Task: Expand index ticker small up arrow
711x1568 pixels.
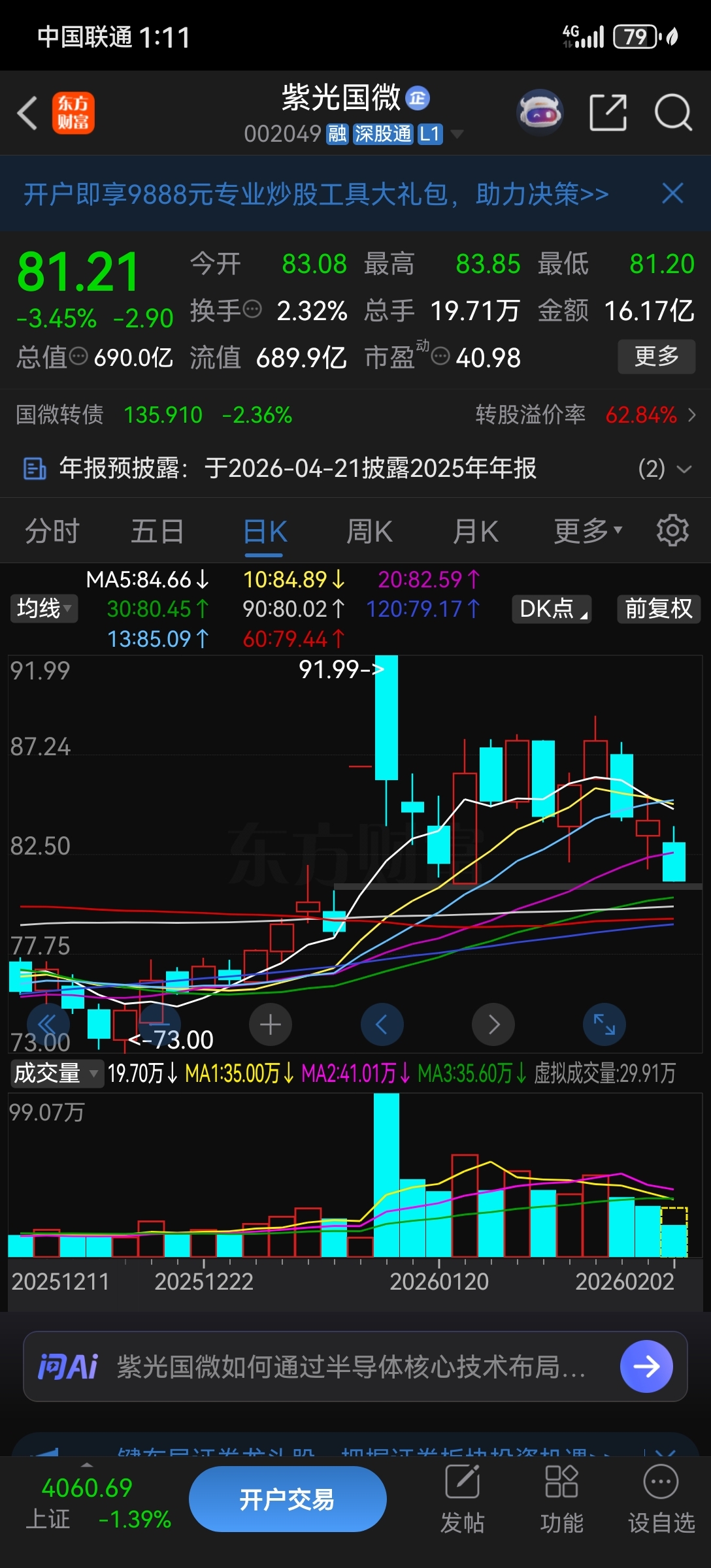Action: pyautogui.click(x=86, y=1465)
